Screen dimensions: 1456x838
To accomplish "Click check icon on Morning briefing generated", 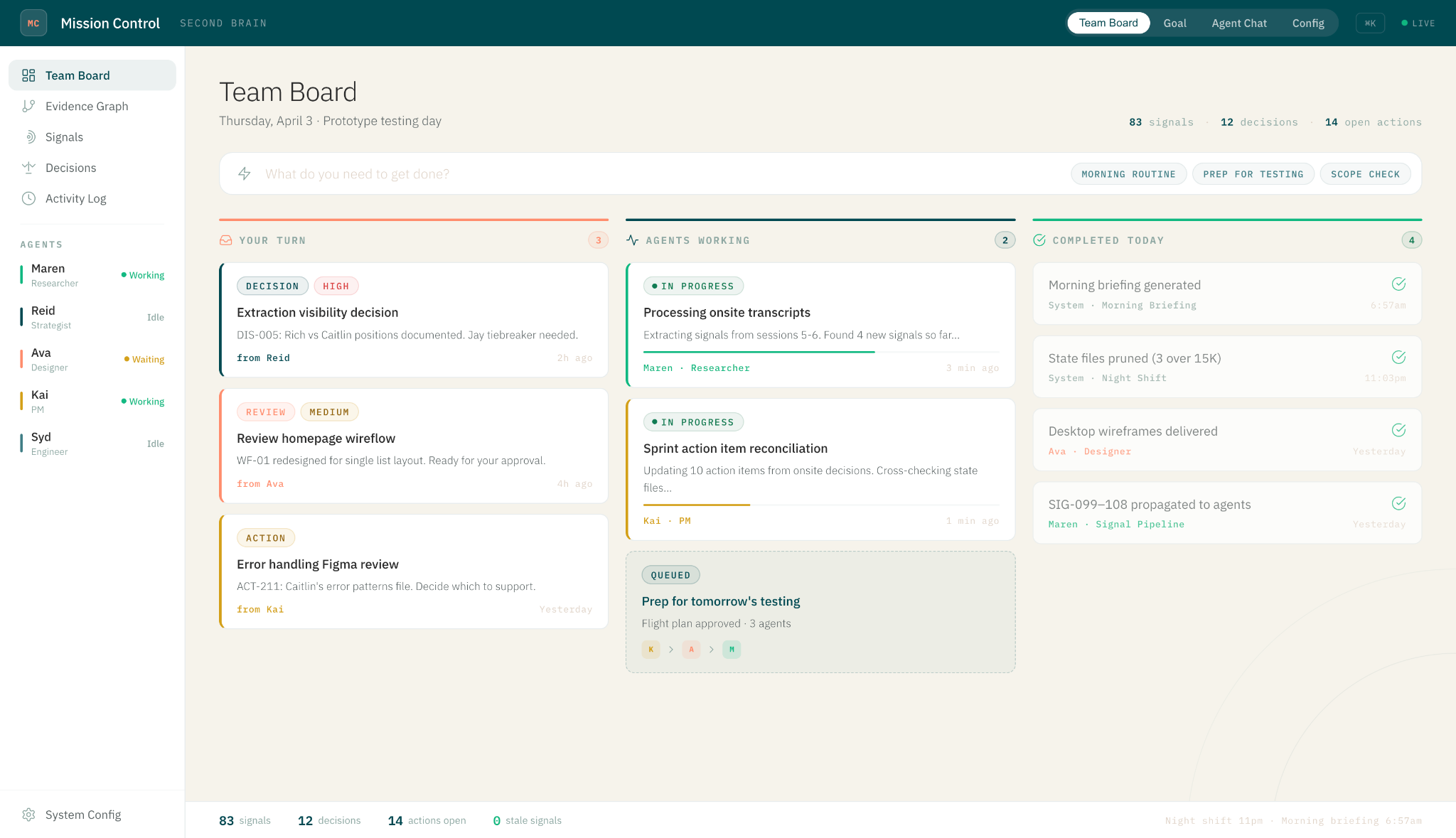I will pos(1398,284).
